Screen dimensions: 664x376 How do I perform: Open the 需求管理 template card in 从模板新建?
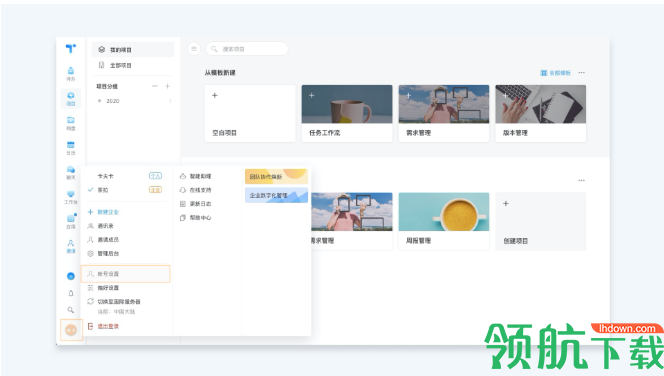point(444,113)
